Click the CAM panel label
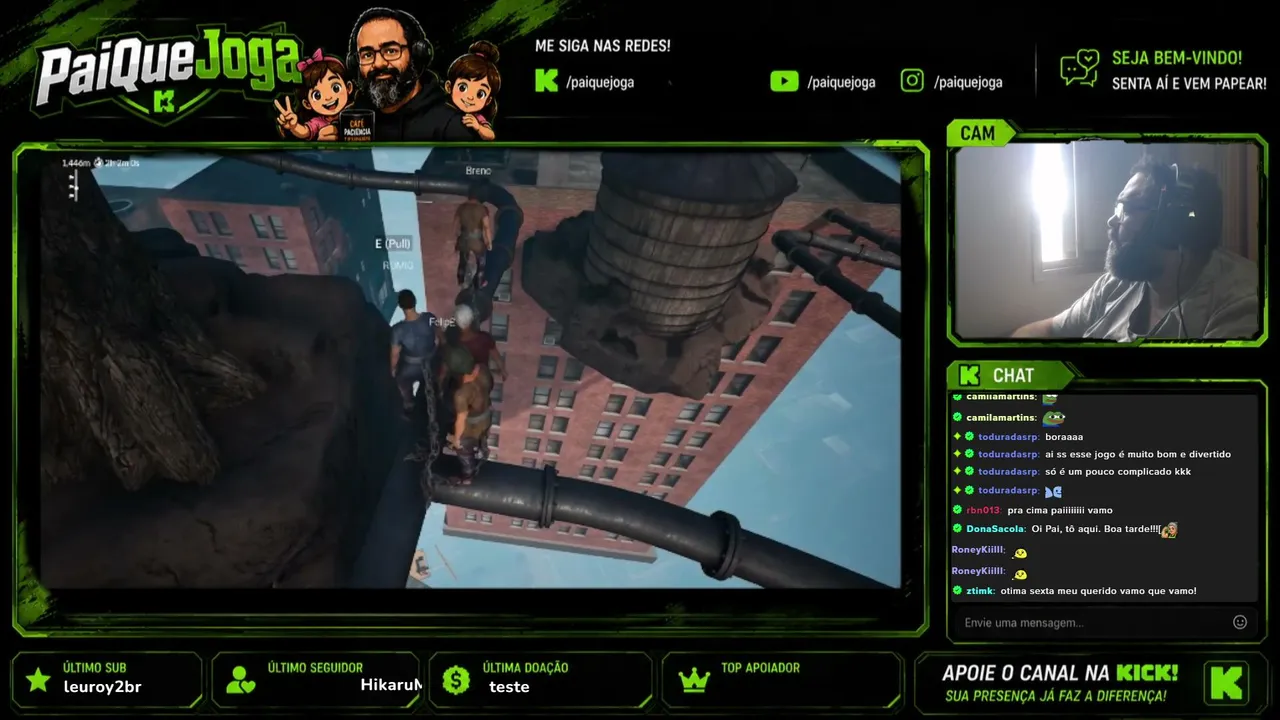This screenshot has height=720, width=1280. (977, 133)
